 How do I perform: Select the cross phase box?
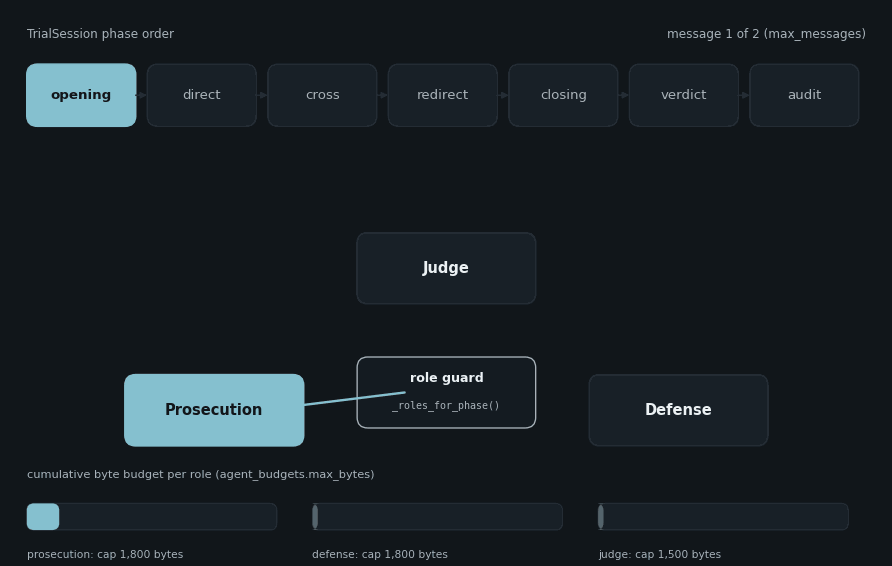coord(323,95)
